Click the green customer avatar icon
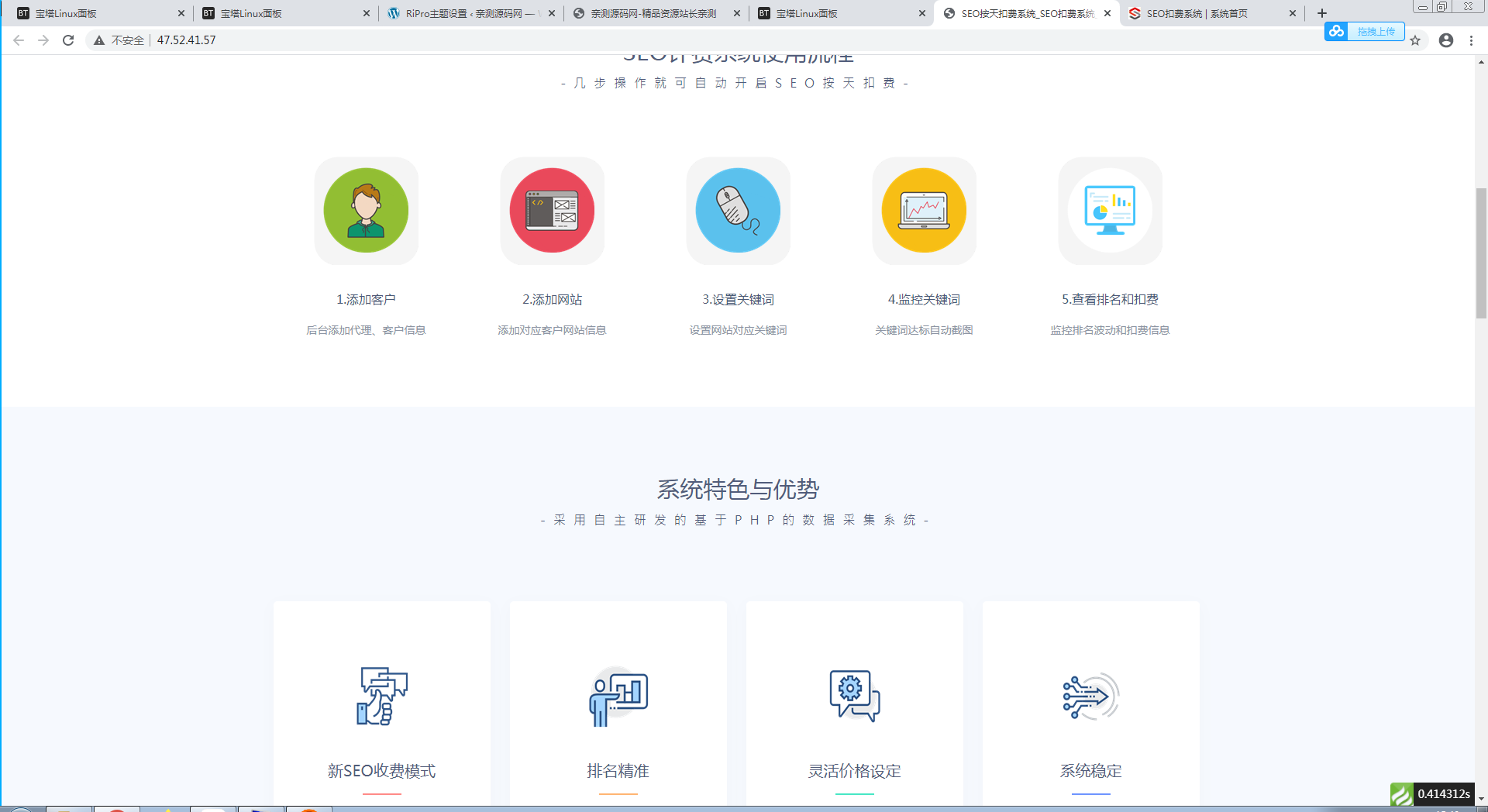1488x812 pixels. pyautogui.click(x=366, y=210)
